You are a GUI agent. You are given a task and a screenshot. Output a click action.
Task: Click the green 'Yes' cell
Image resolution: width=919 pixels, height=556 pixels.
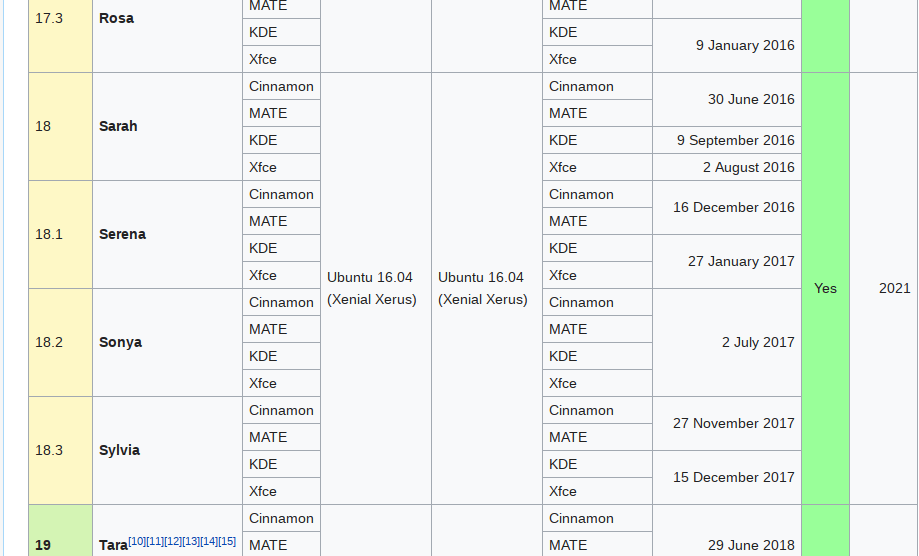point(825,288)
